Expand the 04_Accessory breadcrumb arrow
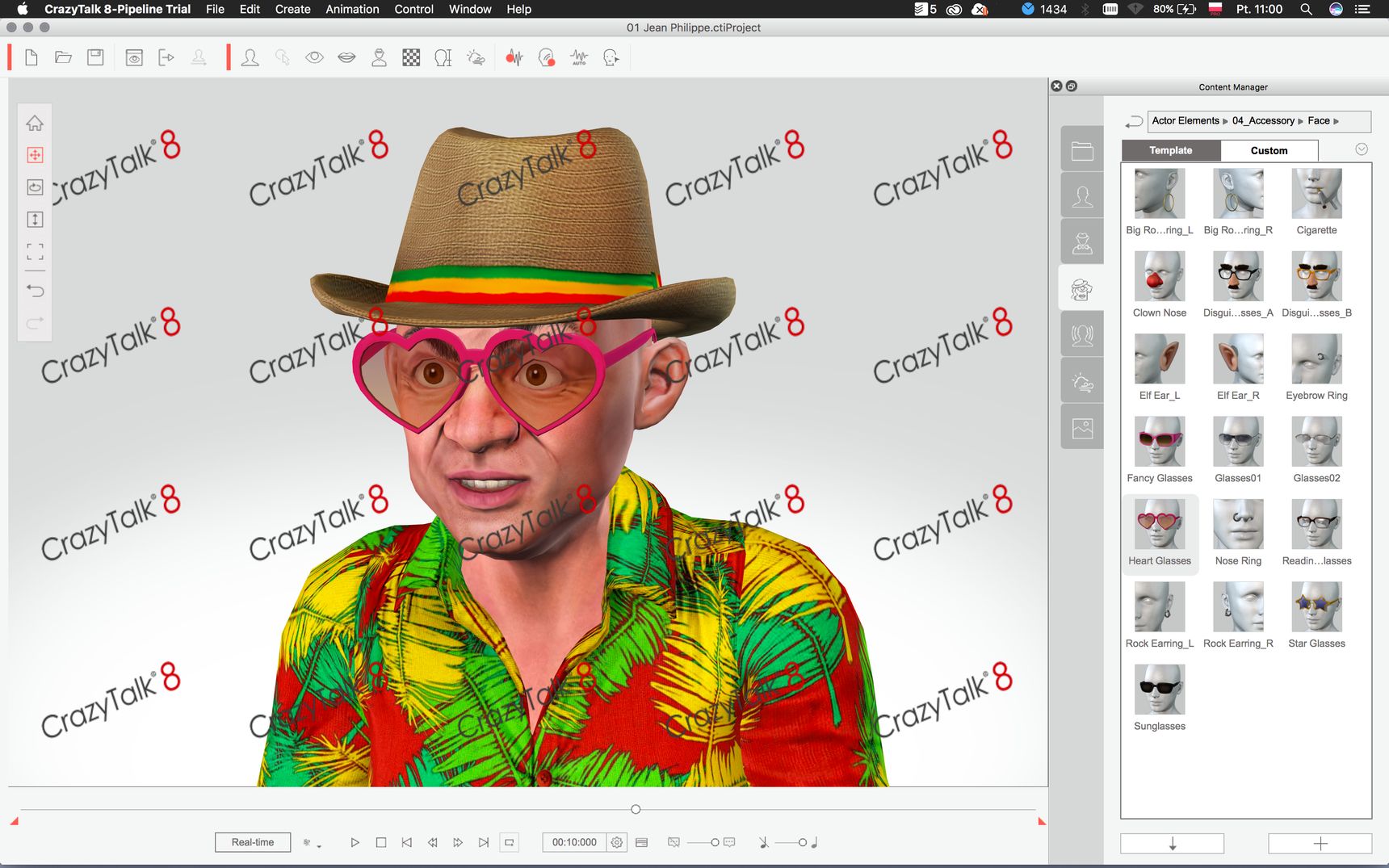The image size is (1389, 868). click(x=1300, y=121)
